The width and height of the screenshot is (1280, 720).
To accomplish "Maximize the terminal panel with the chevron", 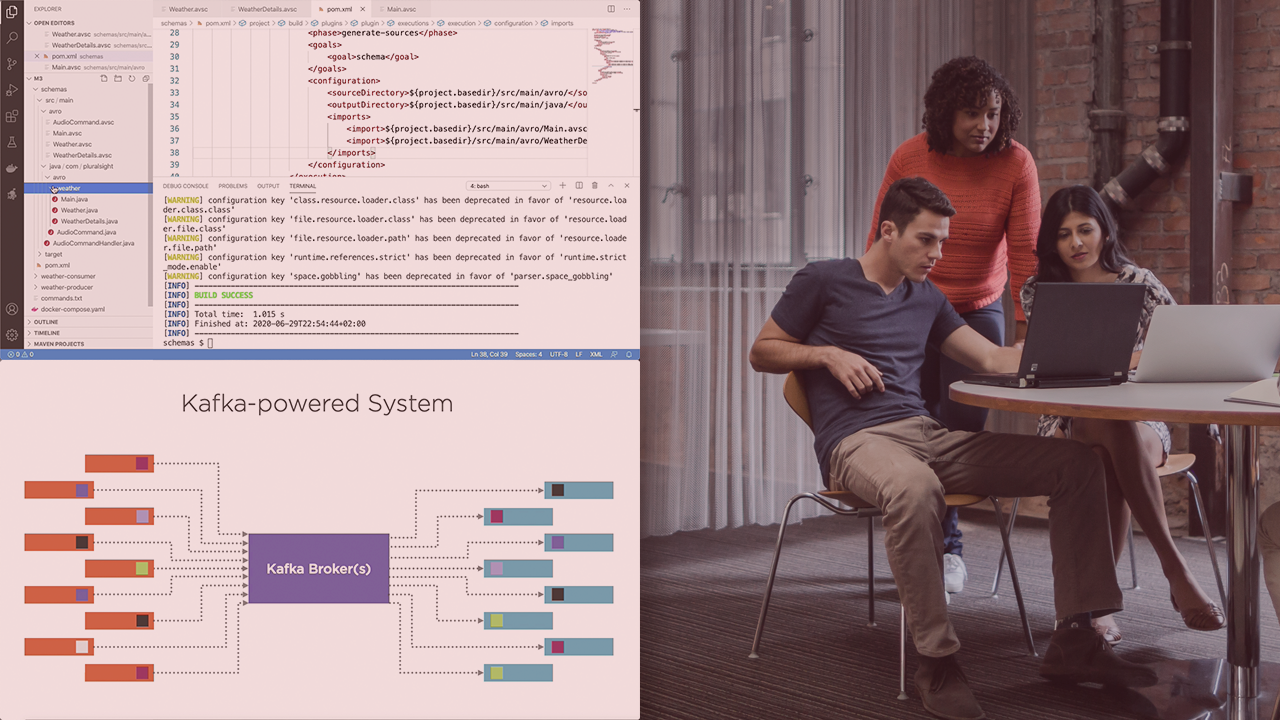I will 611,186.
